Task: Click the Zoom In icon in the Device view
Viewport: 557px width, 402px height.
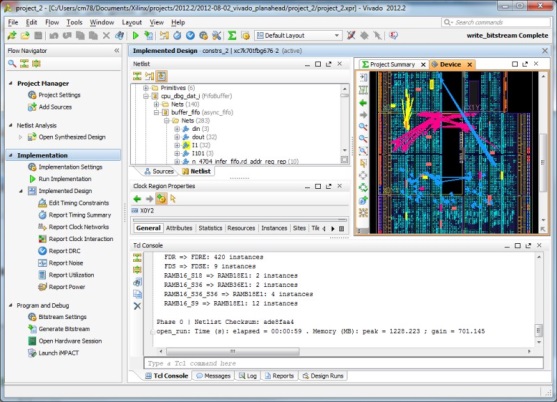Action: pyautogui.click(x=363, y=126)
